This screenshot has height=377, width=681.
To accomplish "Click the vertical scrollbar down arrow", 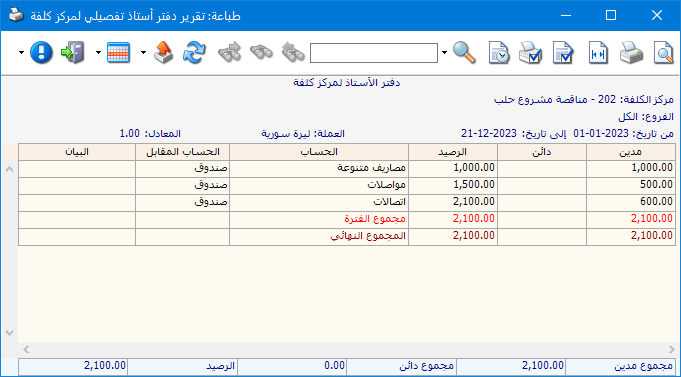I will [x=10, y=333].
